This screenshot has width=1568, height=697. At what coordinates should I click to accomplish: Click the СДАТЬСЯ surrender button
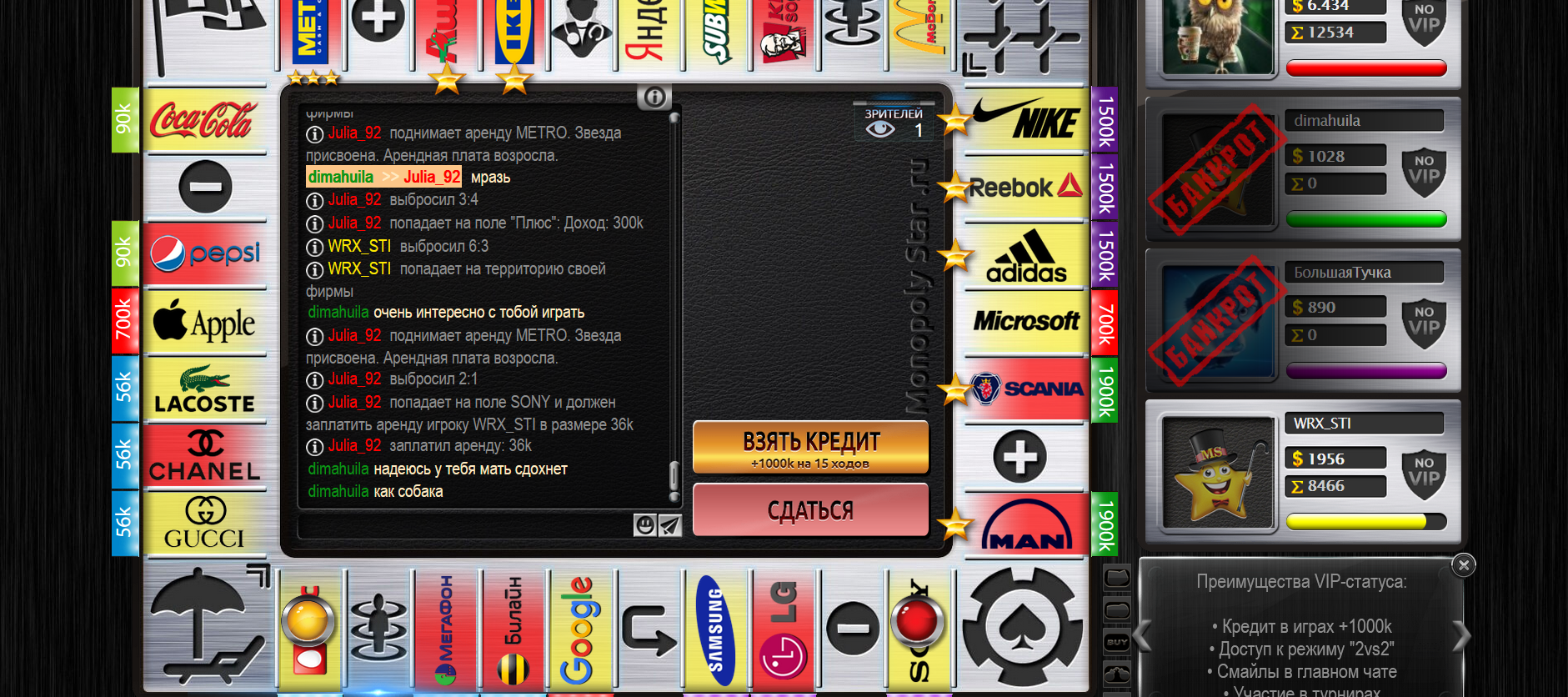(x=811, y=509)
